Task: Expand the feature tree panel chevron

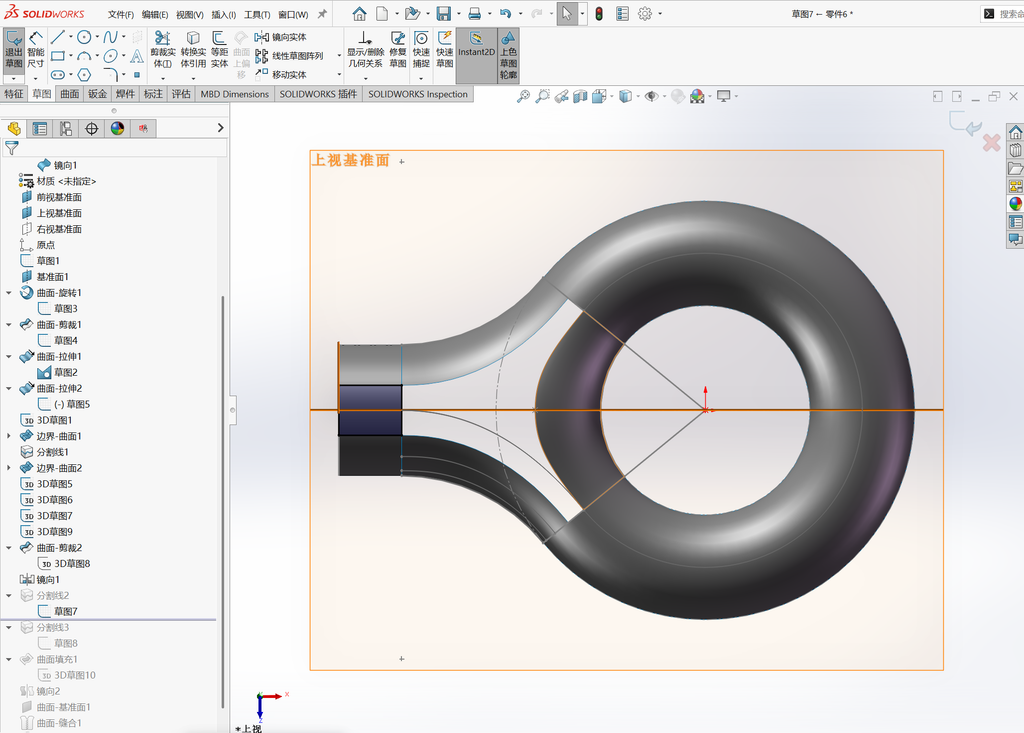Action: [220, 128]
